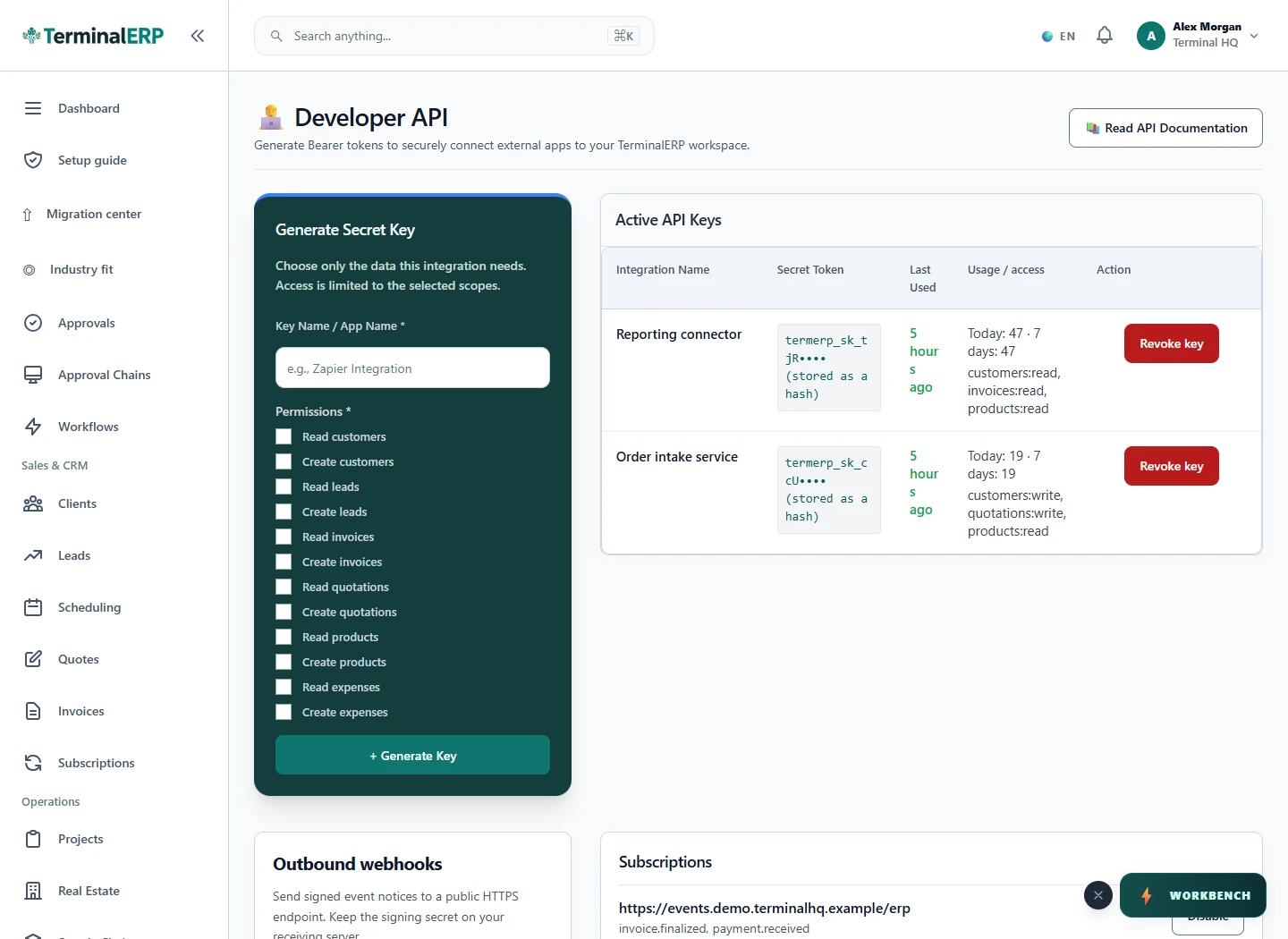Click the Subscriptions refresh icon
The width and height of the screenshot is (1288, 939).
33,763
